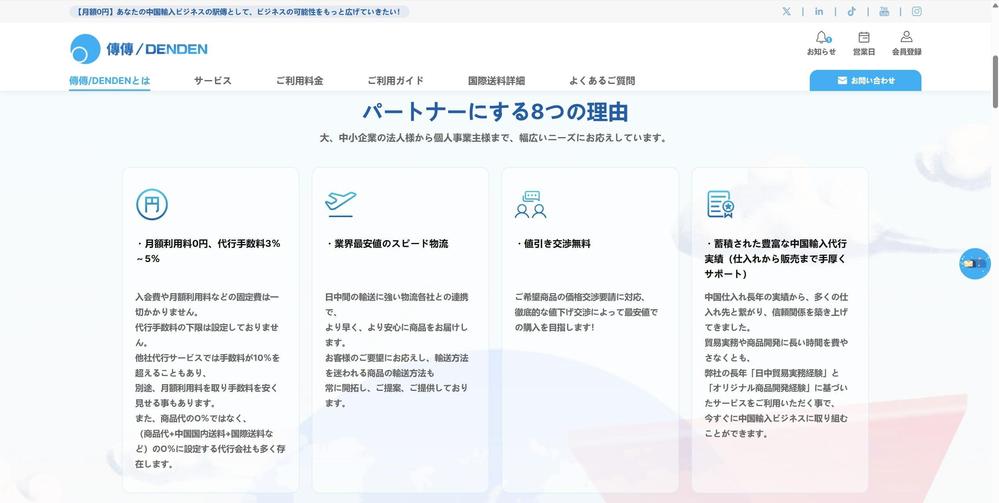Click the certificate document icon
This screenshot has height=503, width=999.
[721, 205]
